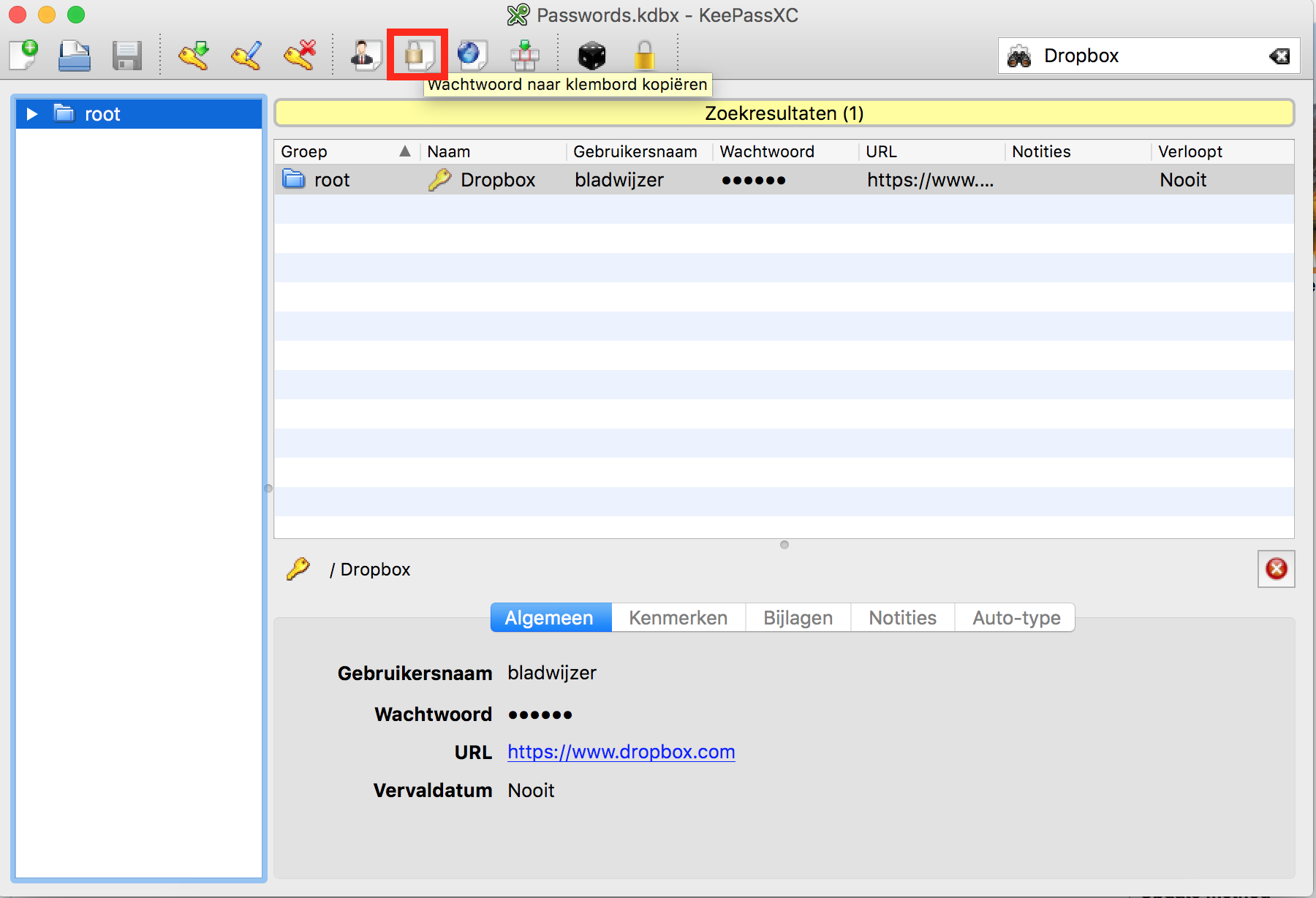This screenshot has height=898, width=1316.
Task: Copy password to clipboard icon
Action: 417,56
